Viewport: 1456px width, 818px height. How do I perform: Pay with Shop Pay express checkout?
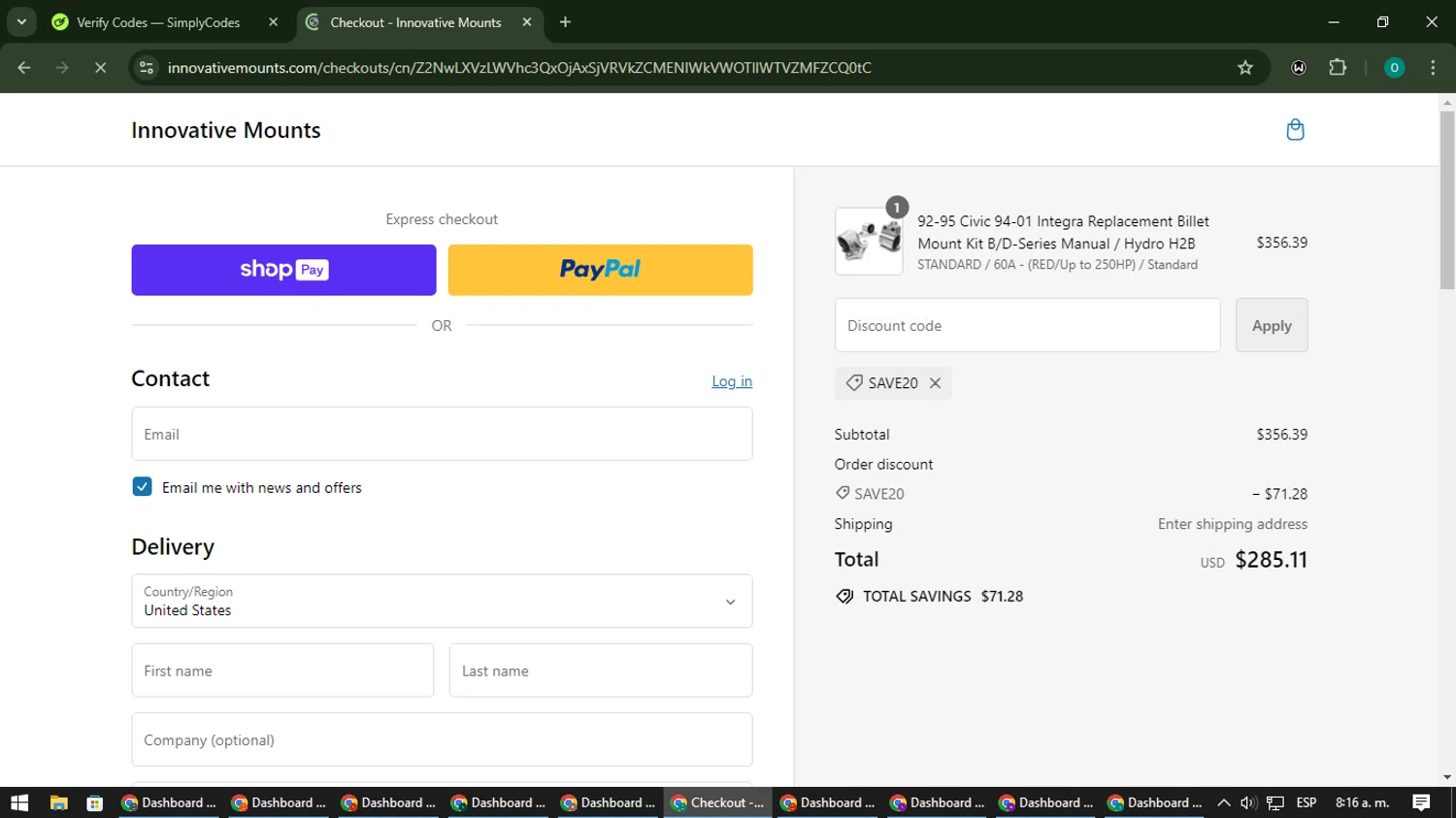point(283,270)
